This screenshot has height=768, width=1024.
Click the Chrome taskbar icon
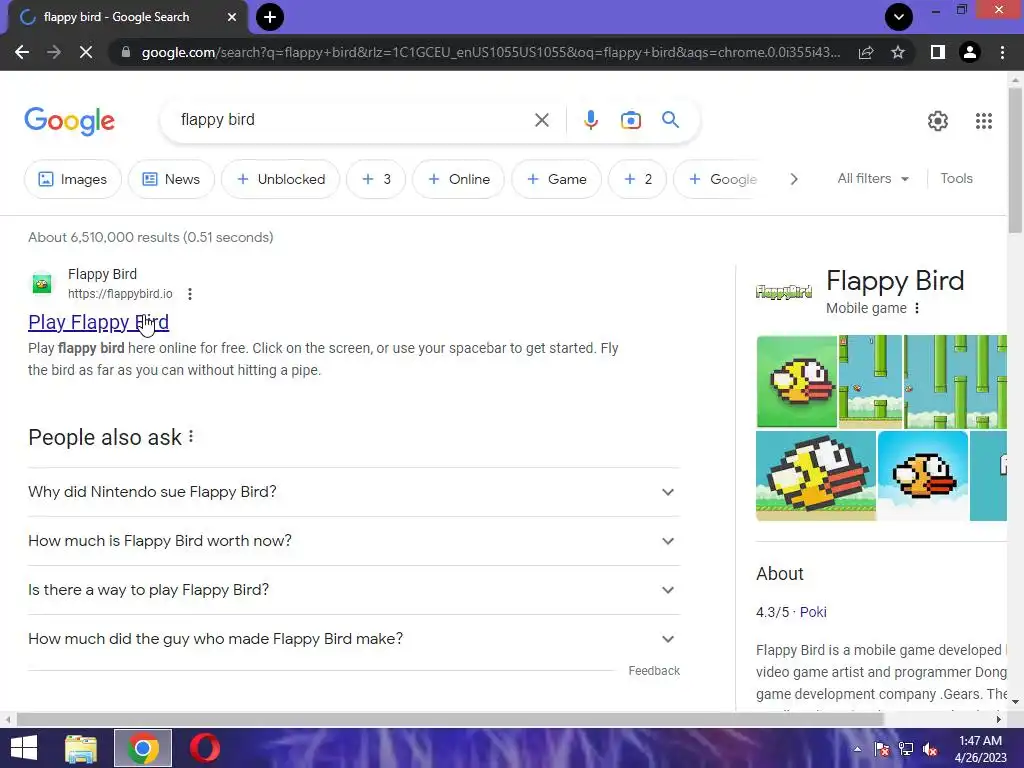coord(143,748)
